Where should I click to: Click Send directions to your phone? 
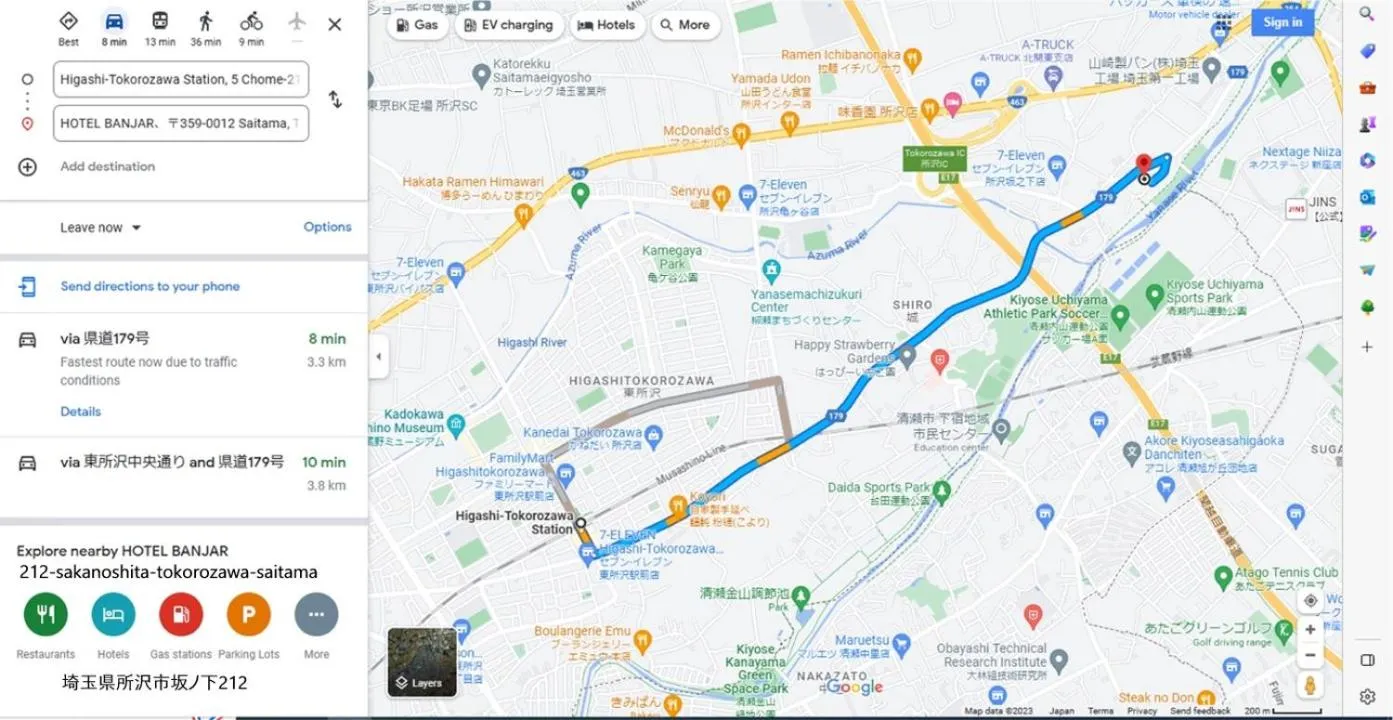point(150,286)
